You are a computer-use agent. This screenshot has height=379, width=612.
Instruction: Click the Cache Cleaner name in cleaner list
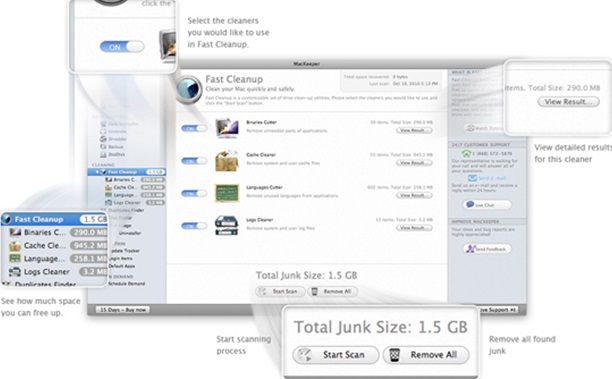click(x=261, y=155)
